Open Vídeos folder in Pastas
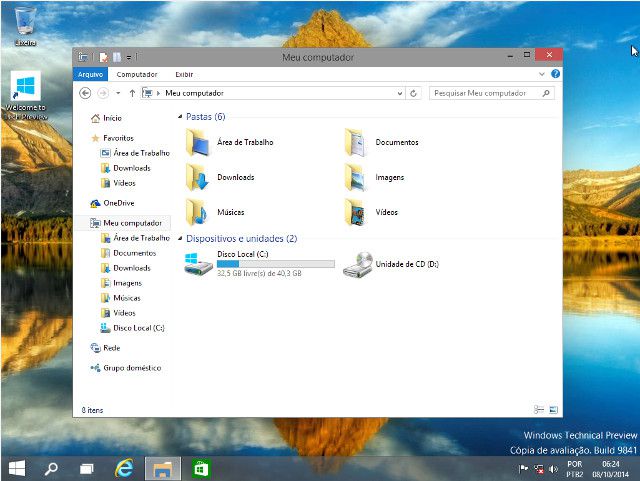Image resolution: width=640 pixels, height=481 pixels. (371, 212)
